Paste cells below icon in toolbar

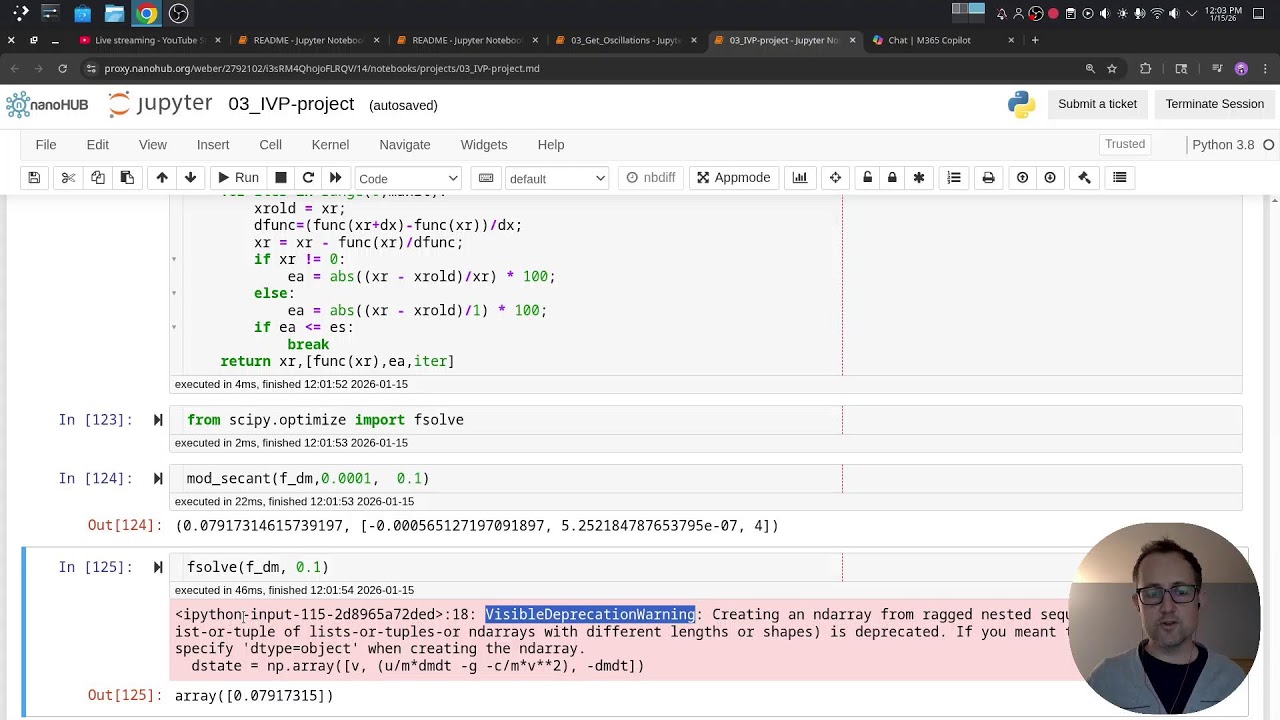[x=127, y=178]
